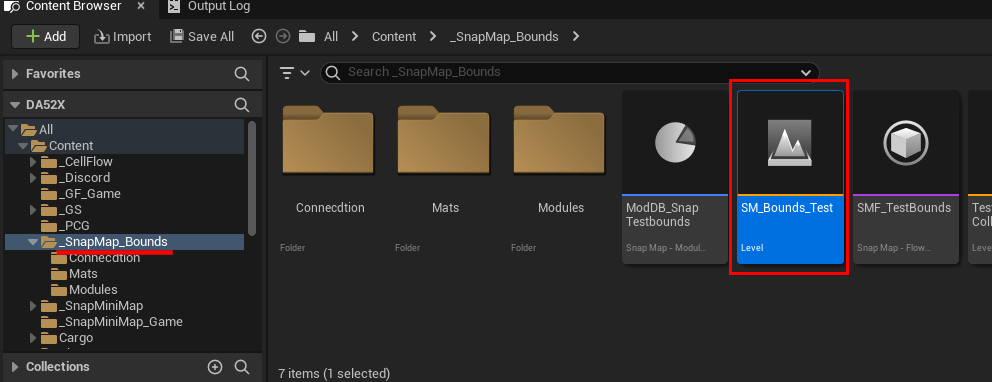Click the Import button
Screen dimensions: 992x382
(x=123, y=37)
